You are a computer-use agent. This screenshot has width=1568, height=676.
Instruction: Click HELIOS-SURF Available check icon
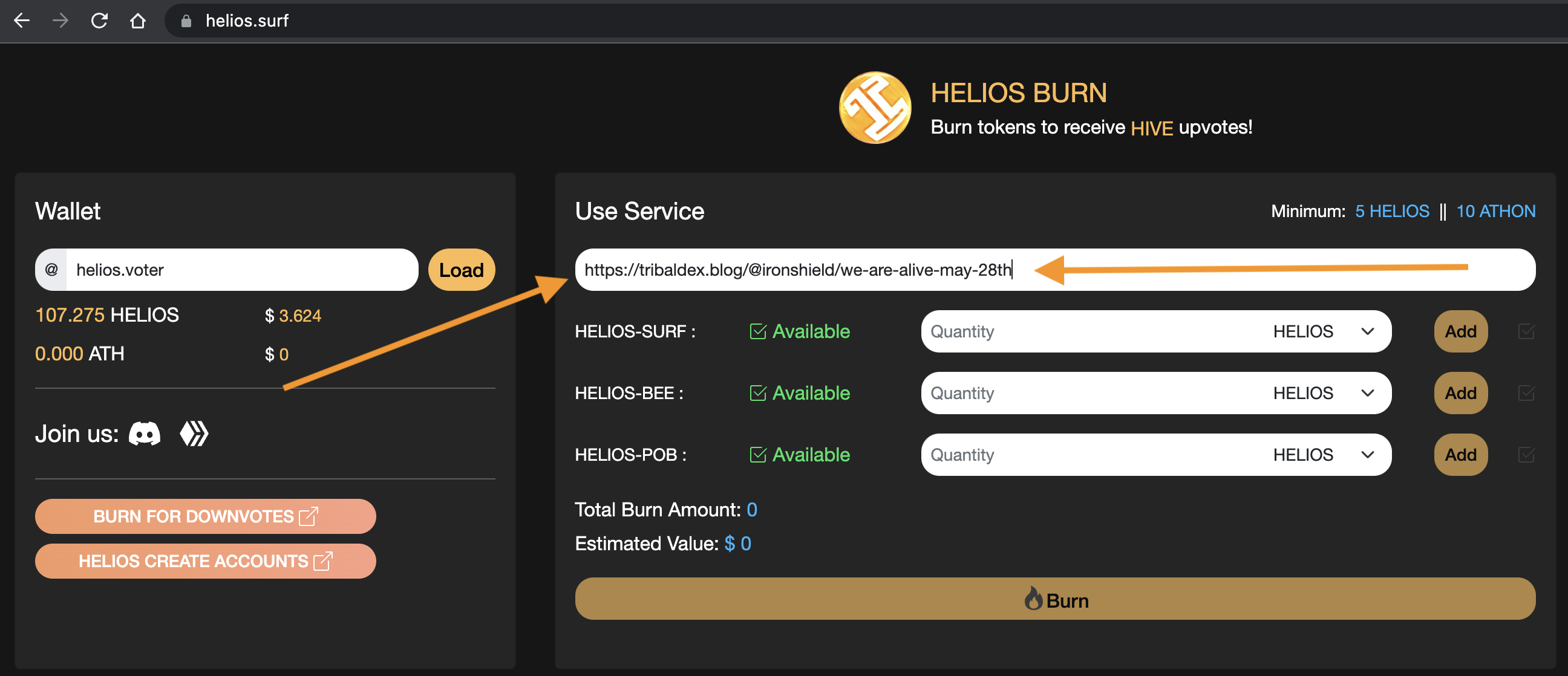(758, 331)
